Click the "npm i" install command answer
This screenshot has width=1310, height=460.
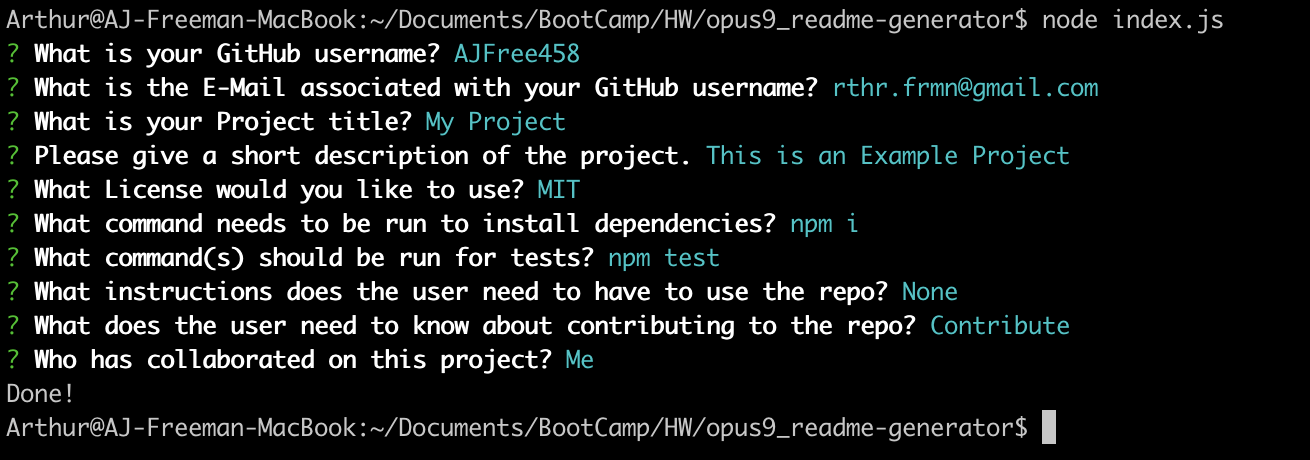coord(824,224)
